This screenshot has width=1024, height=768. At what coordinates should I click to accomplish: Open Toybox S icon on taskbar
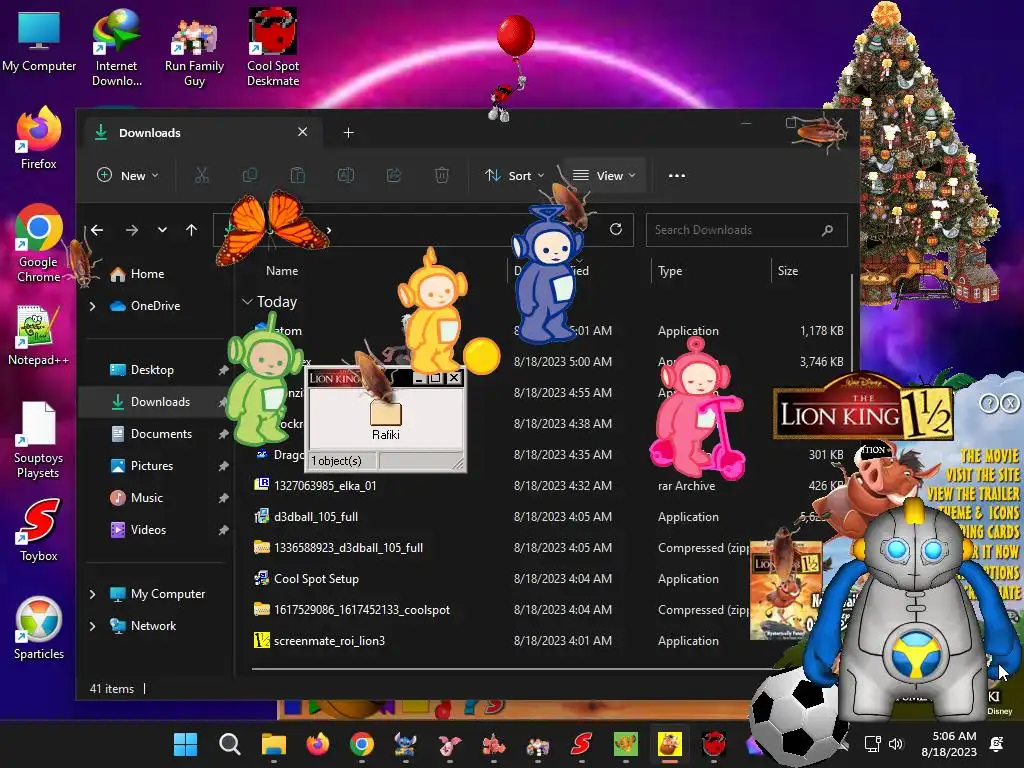[x=581, y=744]
